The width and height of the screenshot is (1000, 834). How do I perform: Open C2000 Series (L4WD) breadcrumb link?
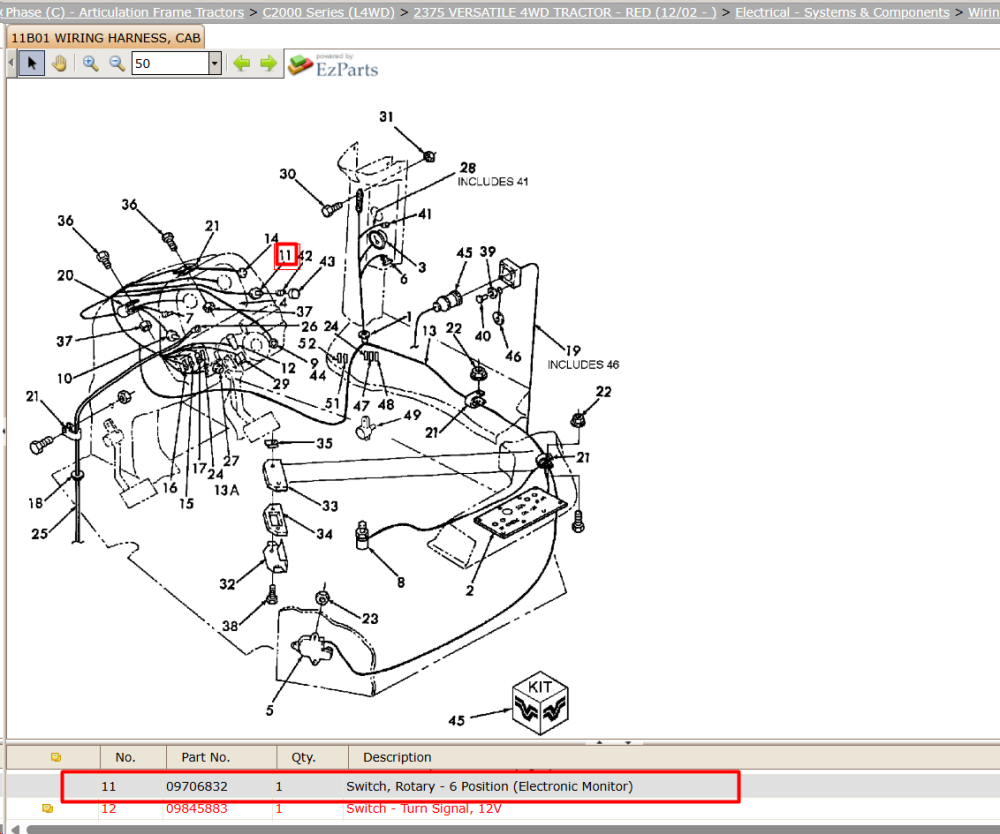(x=328, y=12)
